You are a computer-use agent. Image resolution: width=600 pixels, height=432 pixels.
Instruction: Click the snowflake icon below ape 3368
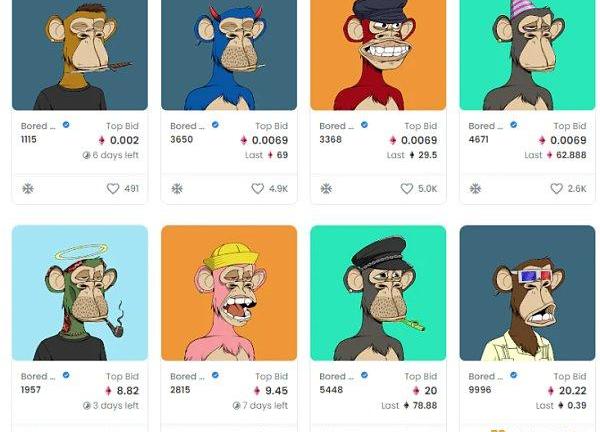(x=326, y=188)
